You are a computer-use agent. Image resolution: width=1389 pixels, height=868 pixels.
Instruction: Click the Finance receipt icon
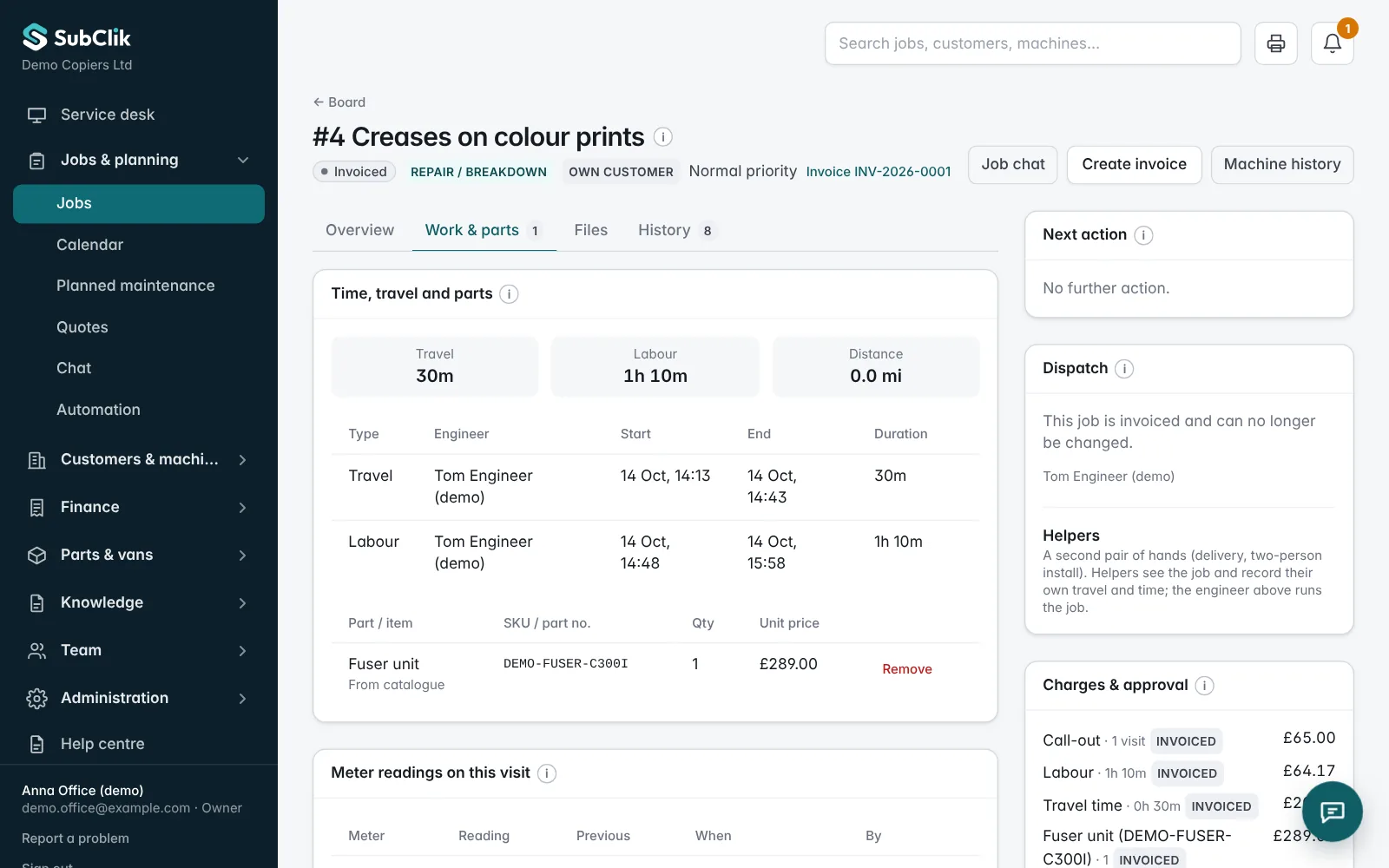click(x=36, y=508)
